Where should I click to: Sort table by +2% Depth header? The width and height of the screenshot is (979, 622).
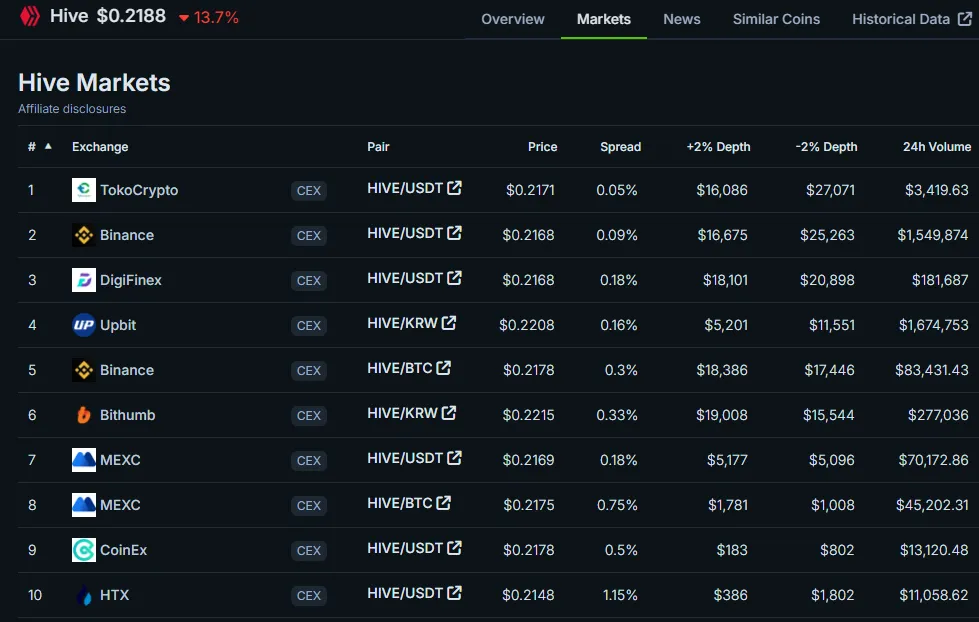(x=719, y=147)
